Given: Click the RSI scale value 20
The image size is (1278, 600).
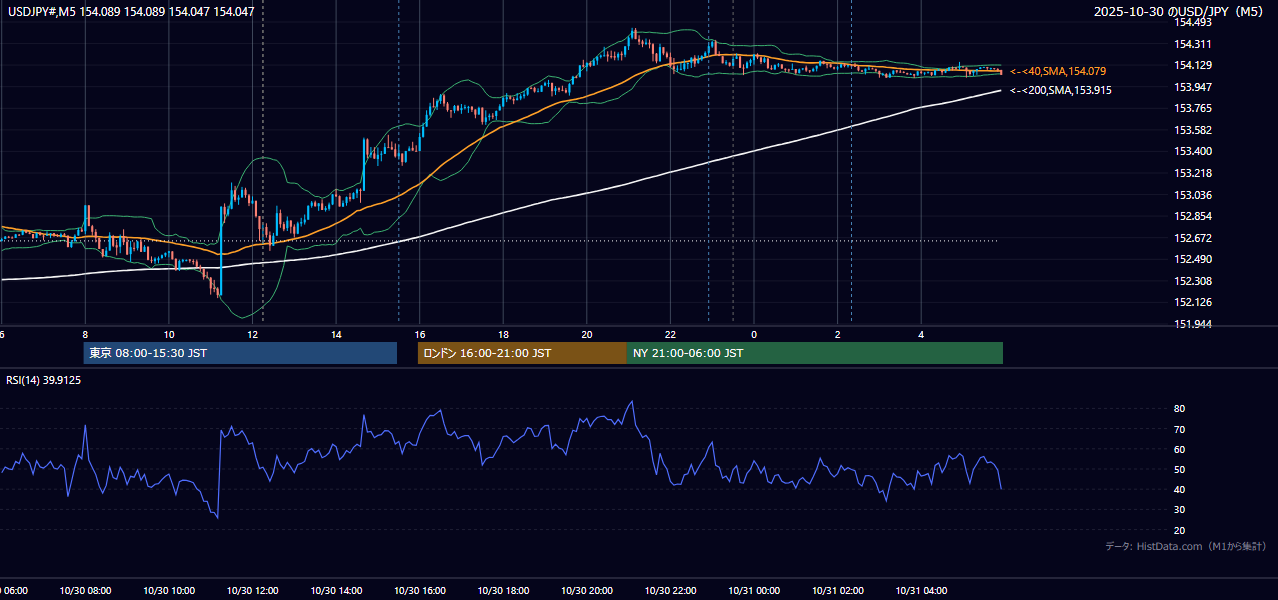Looking at the screenshot, I should coord(1179,530).
